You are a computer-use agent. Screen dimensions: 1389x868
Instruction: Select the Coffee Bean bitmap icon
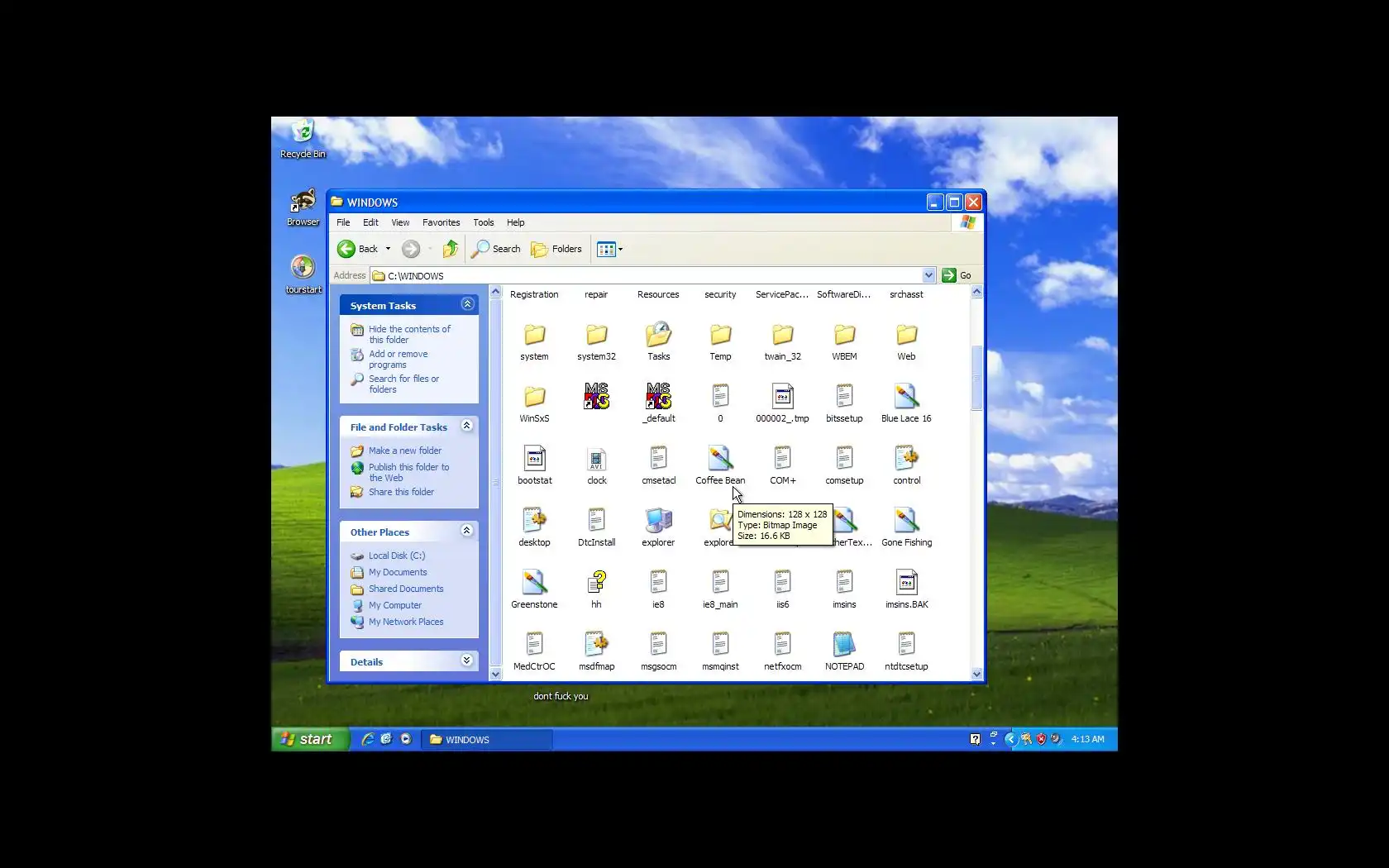(720, 459)
